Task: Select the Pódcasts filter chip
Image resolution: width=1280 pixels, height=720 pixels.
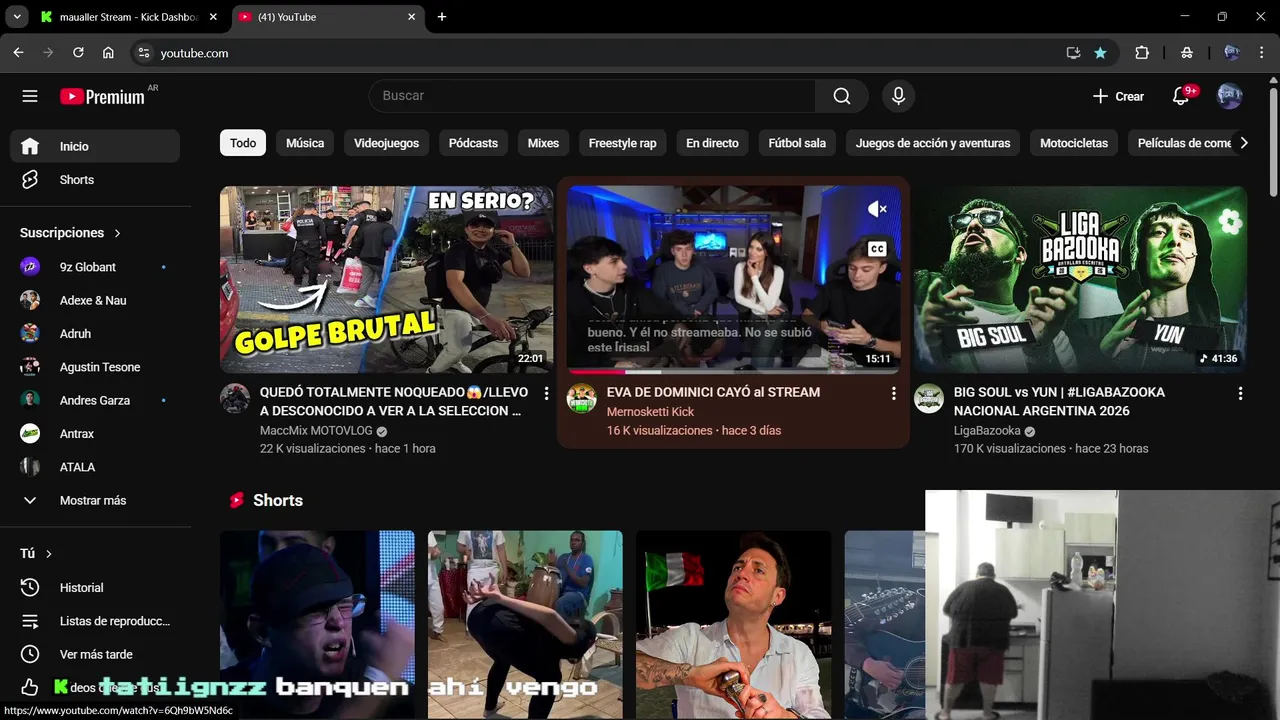Action: point(473,143)
